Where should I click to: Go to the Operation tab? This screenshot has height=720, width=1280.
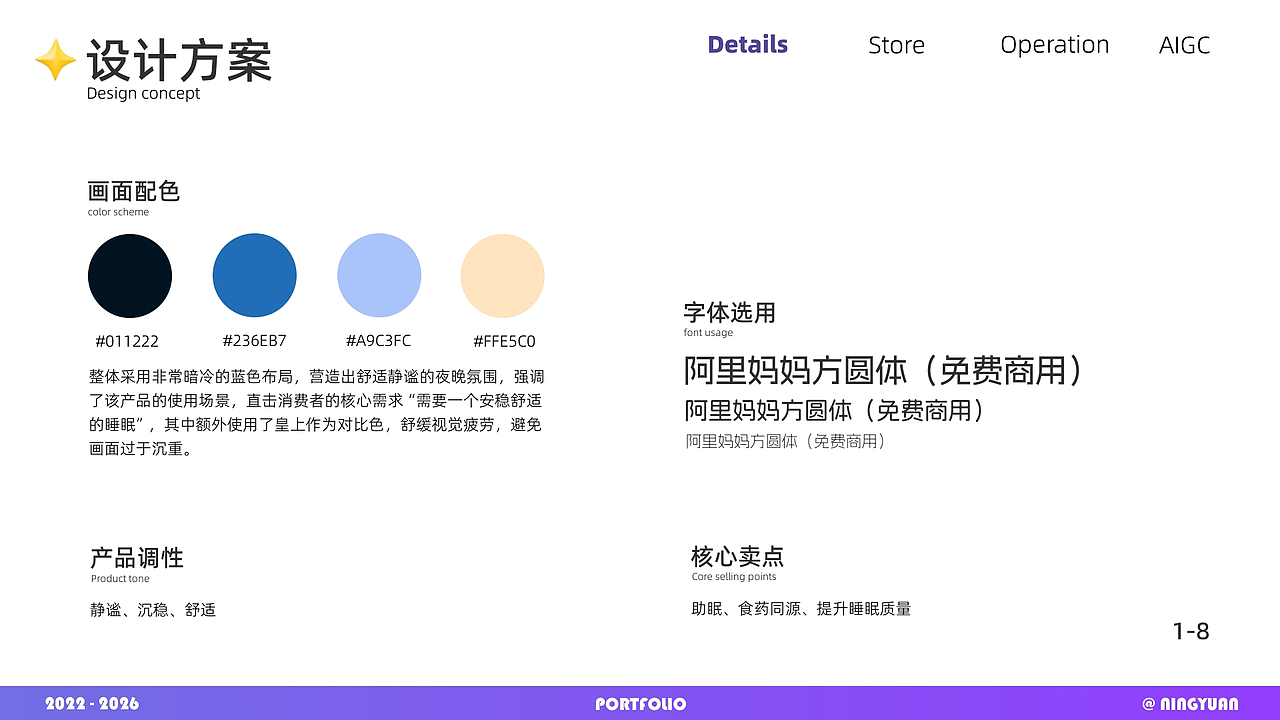pyautogui.click(x=1055, y=46)
